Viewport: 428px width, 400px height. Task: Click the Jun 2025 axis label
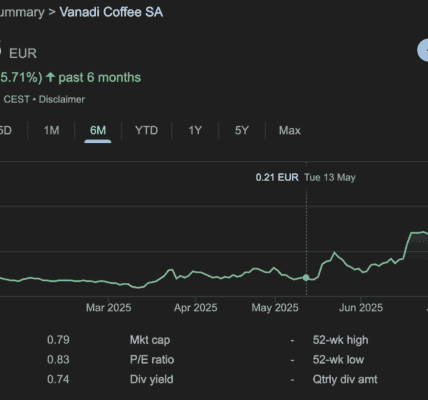point(361,307)
